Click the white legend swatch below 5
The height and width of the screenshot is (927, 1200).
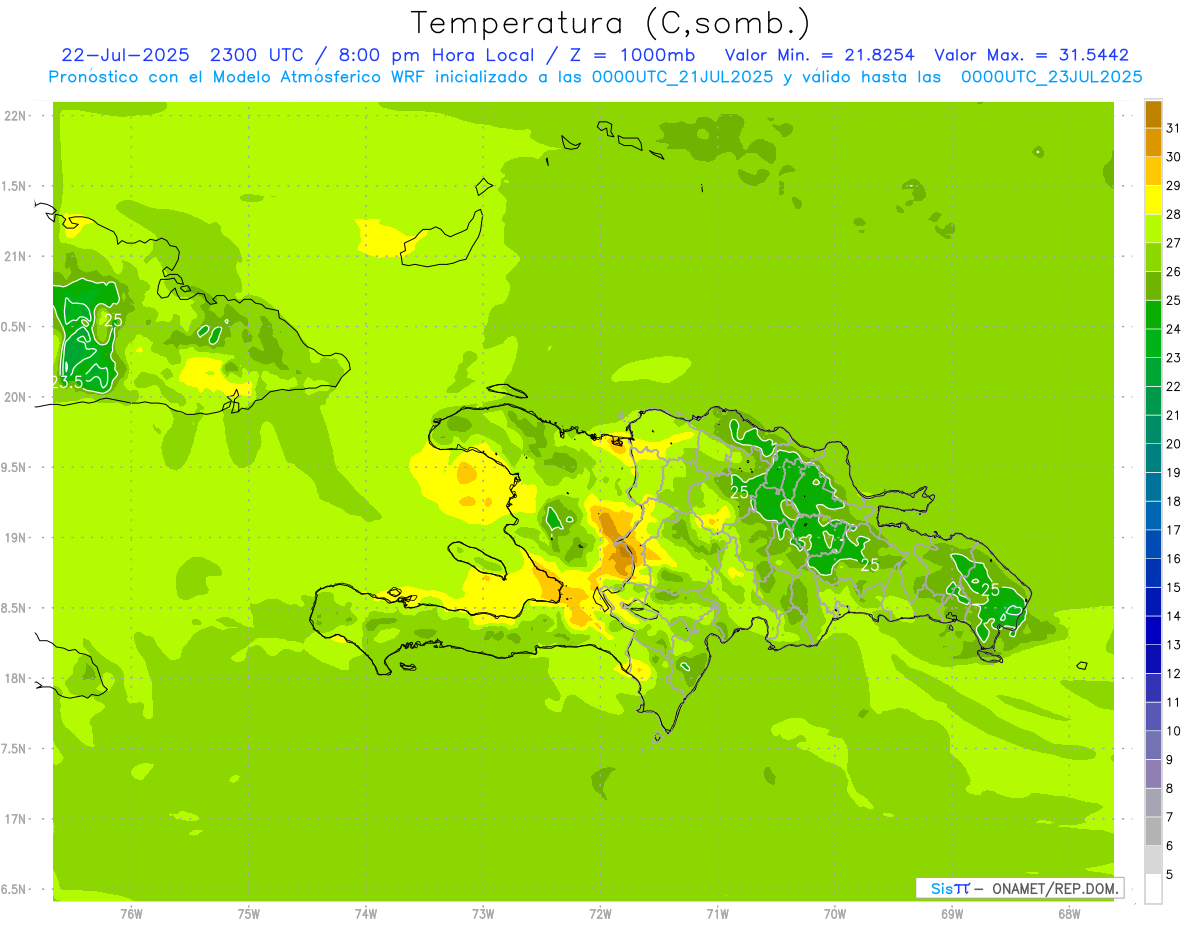[1153, 889]
